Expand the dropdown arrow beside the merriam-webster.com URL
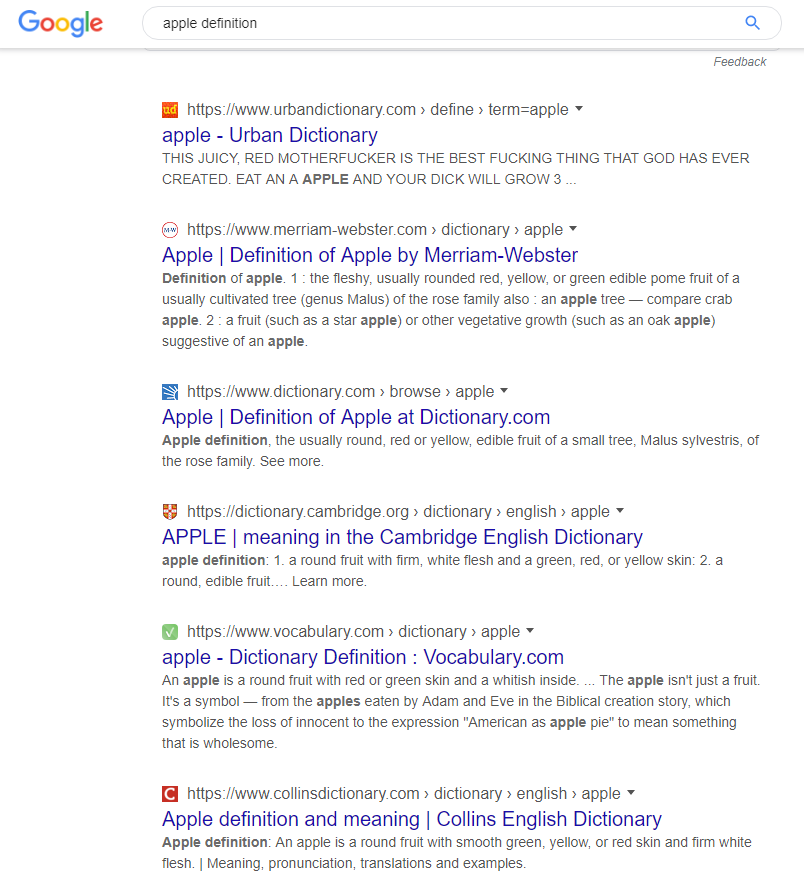Viewport: 804px width, 883px height. [x=573, y=229]
